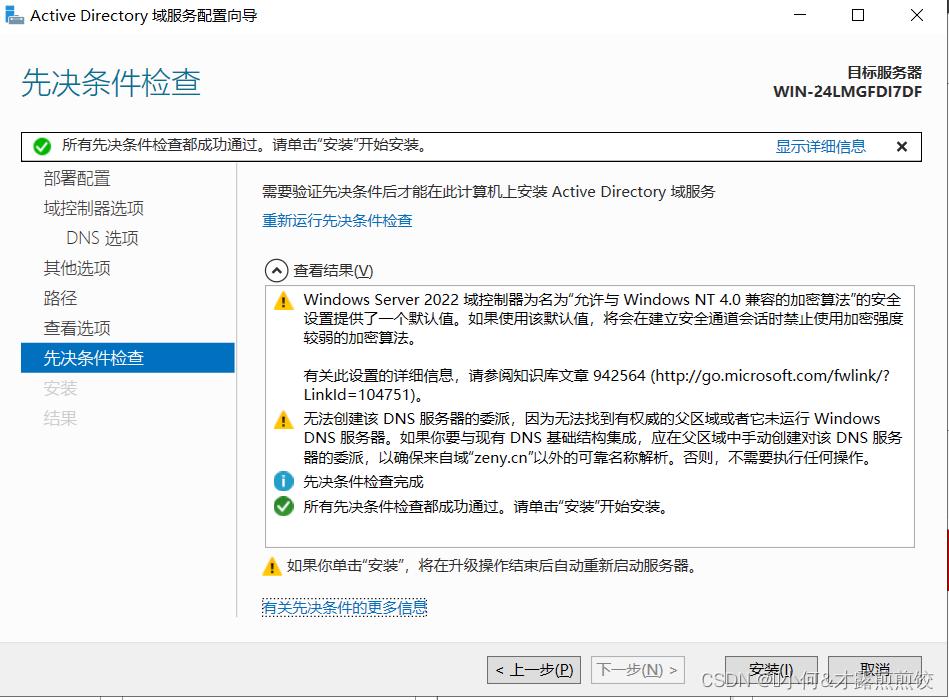
Task: Close the wizard window
Action: (917, 15)
